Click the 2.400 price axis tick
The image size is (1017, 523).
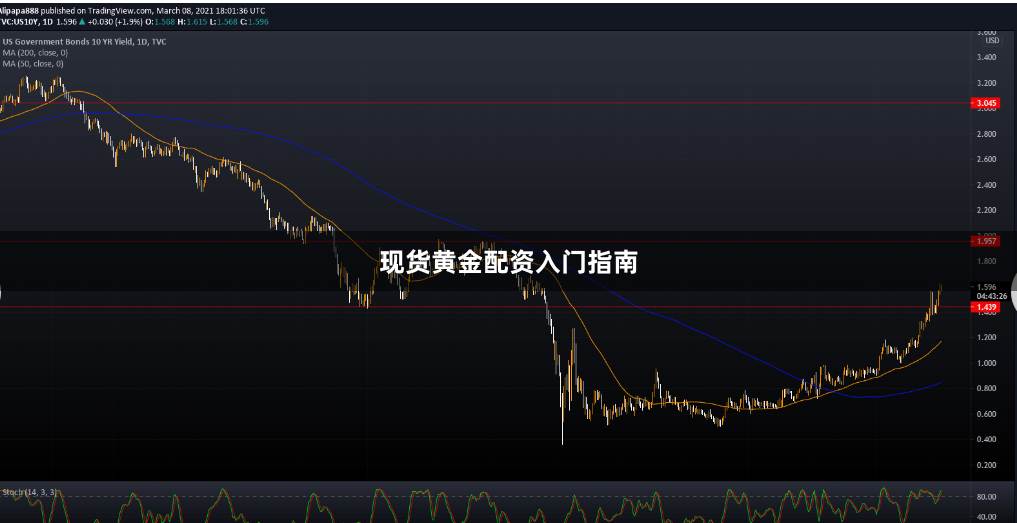pyautogui.click(x=986, y=185)
